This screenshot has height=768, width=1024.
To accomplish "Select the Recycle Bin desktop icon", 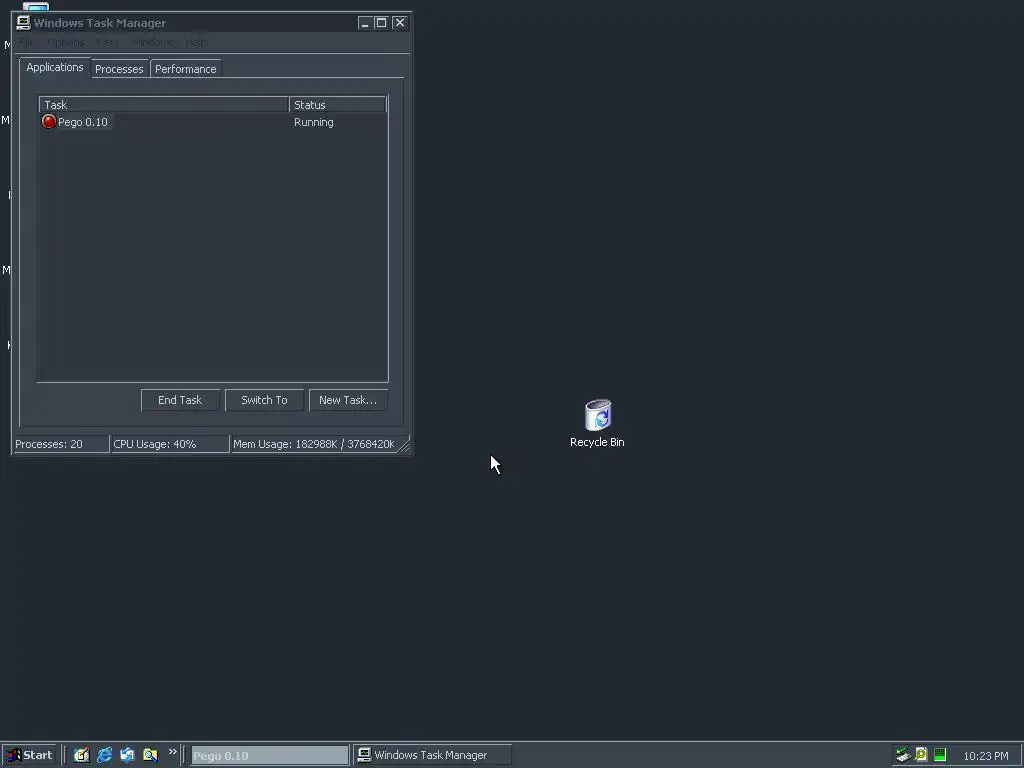I will [x=598, y=424].
